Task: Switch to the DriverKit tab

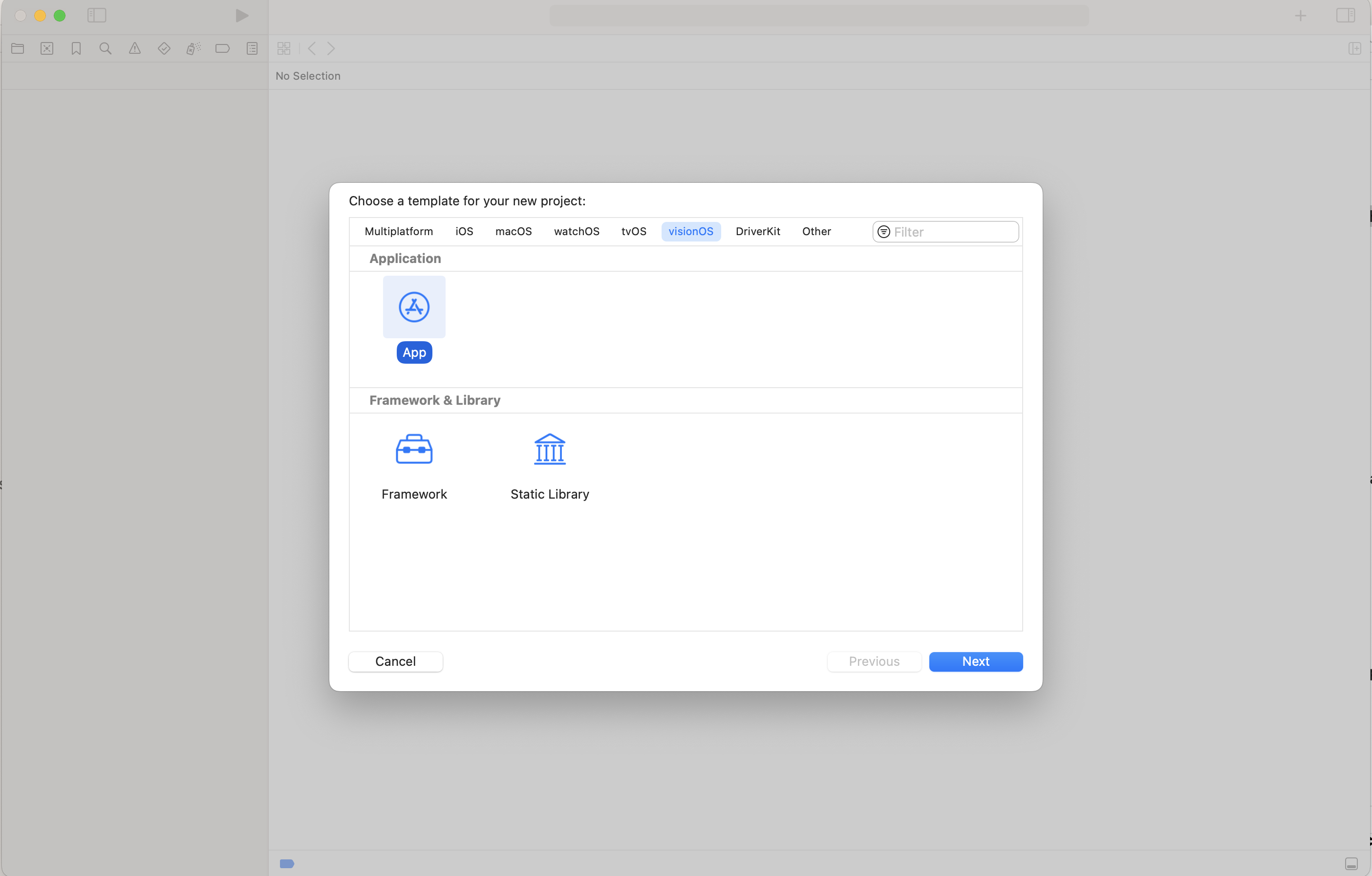Action: pos(758,231)
